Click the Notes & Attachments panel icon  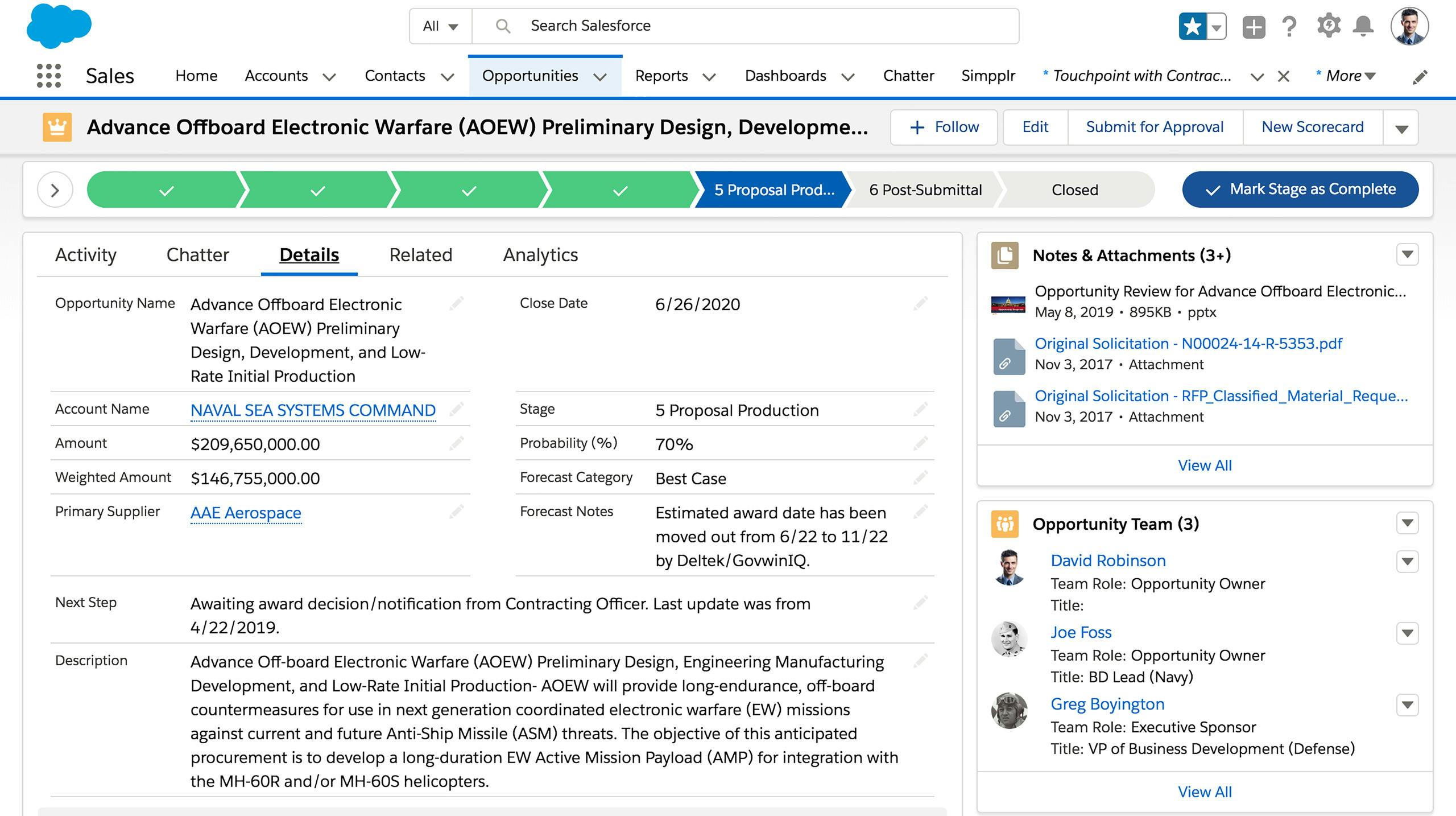click(x=1005, y=255)
